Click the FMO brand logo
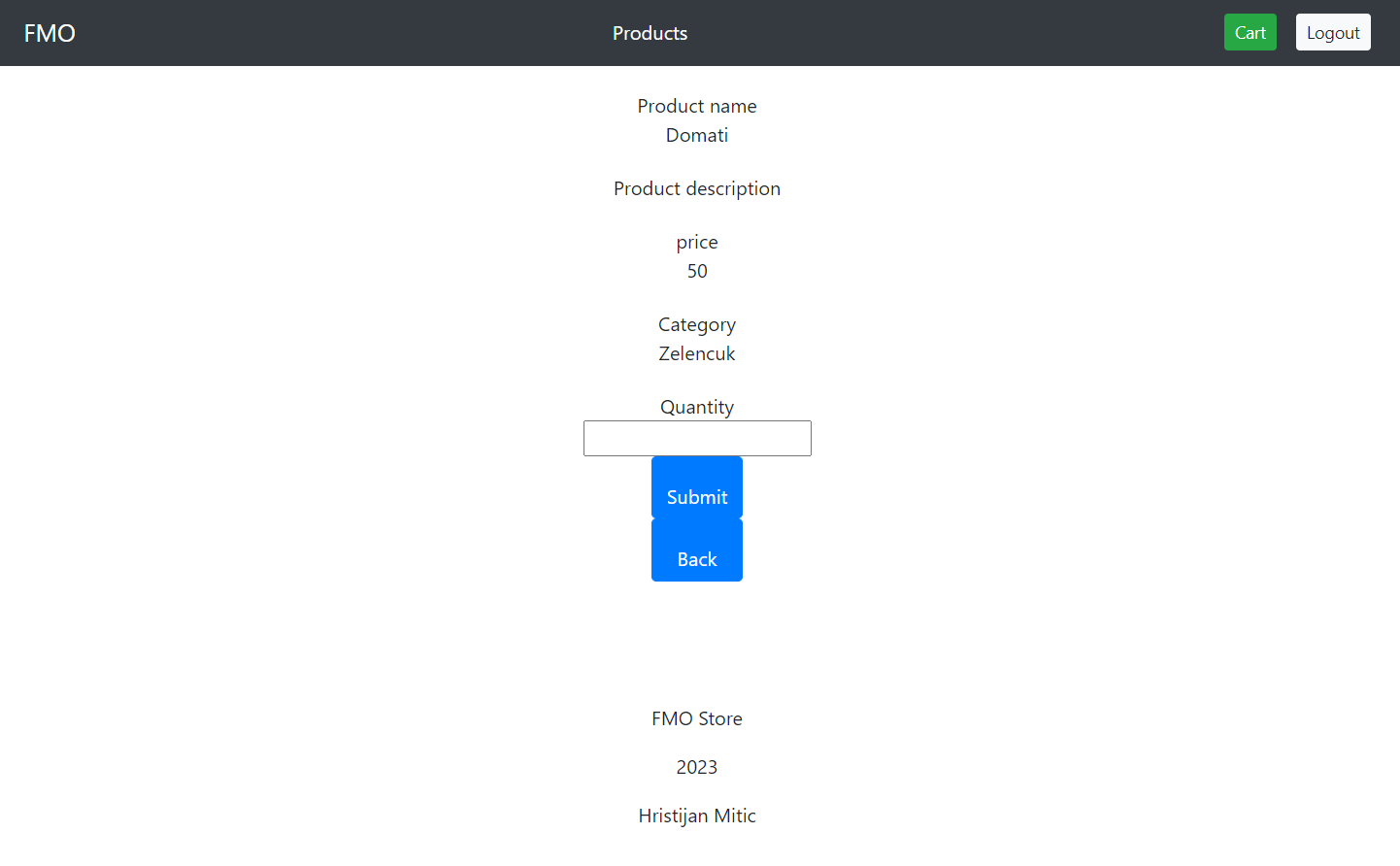Screen dimensions: 1400x866 (x=50, y=33)
